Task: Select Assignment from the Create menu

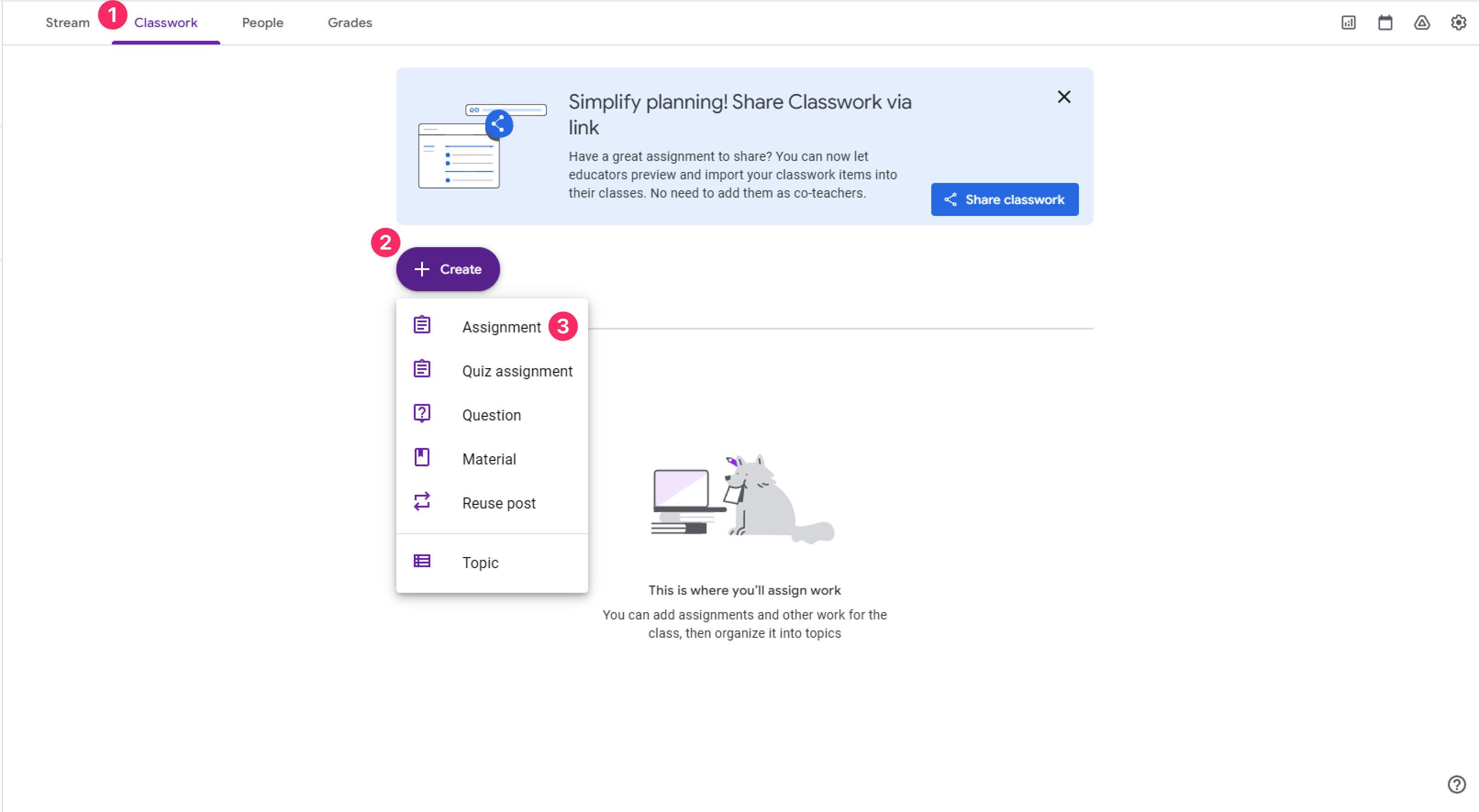Action: pyautogui.click(x=491, y=326)
